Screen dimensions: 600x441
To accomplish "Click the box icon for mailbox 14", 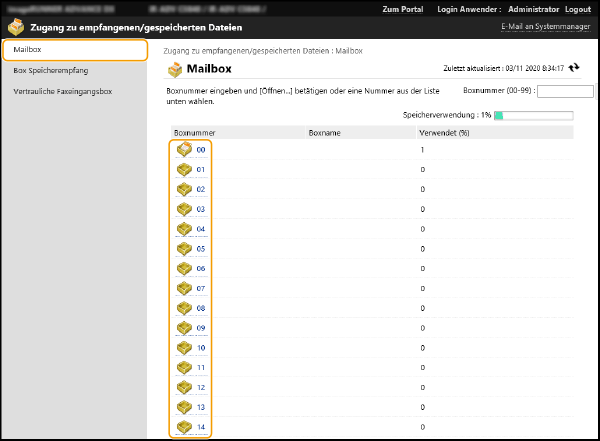I will (x=184, y=427).
